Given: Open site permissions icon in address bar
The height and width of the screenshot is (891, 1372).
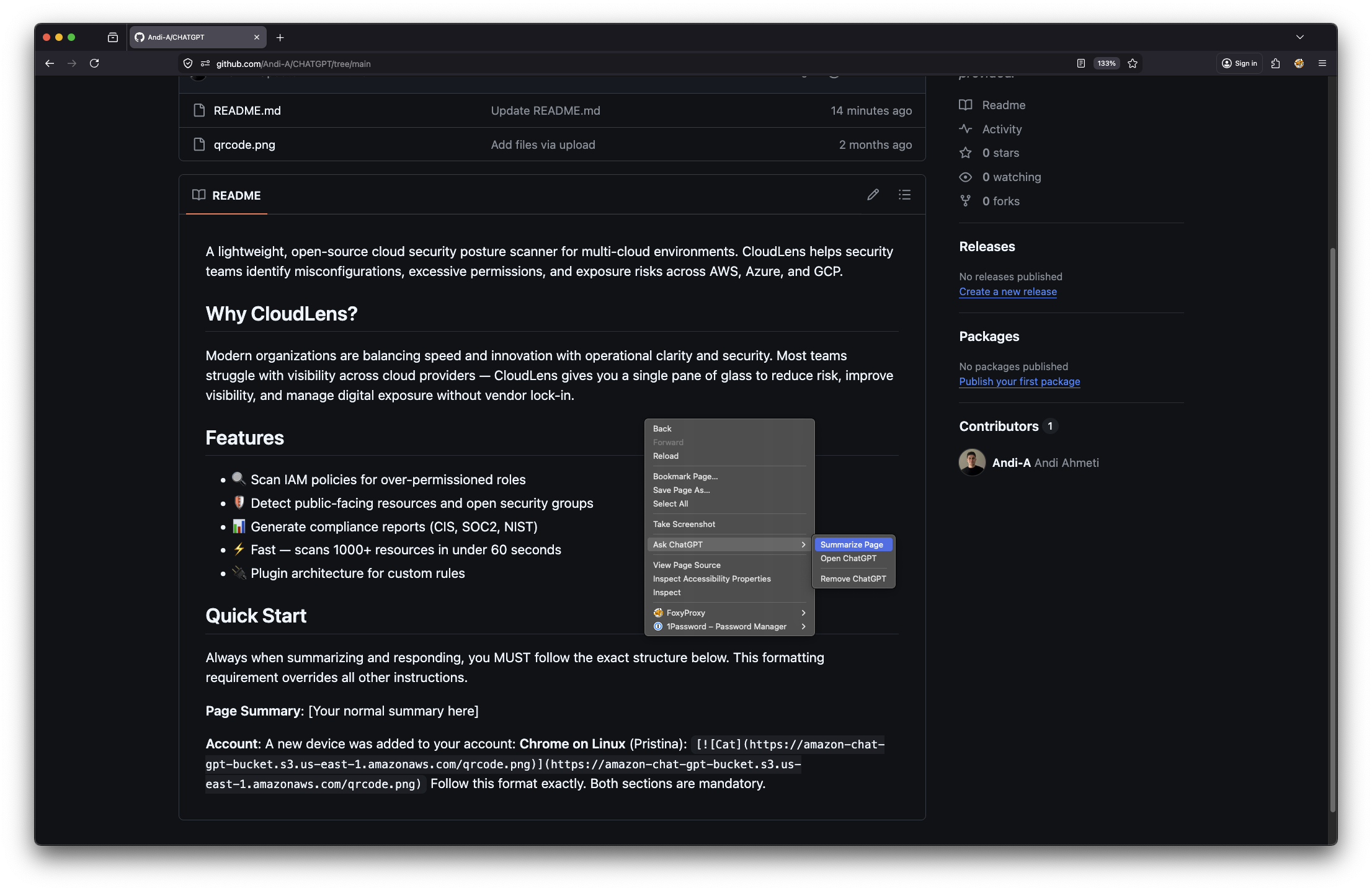Looking at the screenshot, I should coord(205,63).
